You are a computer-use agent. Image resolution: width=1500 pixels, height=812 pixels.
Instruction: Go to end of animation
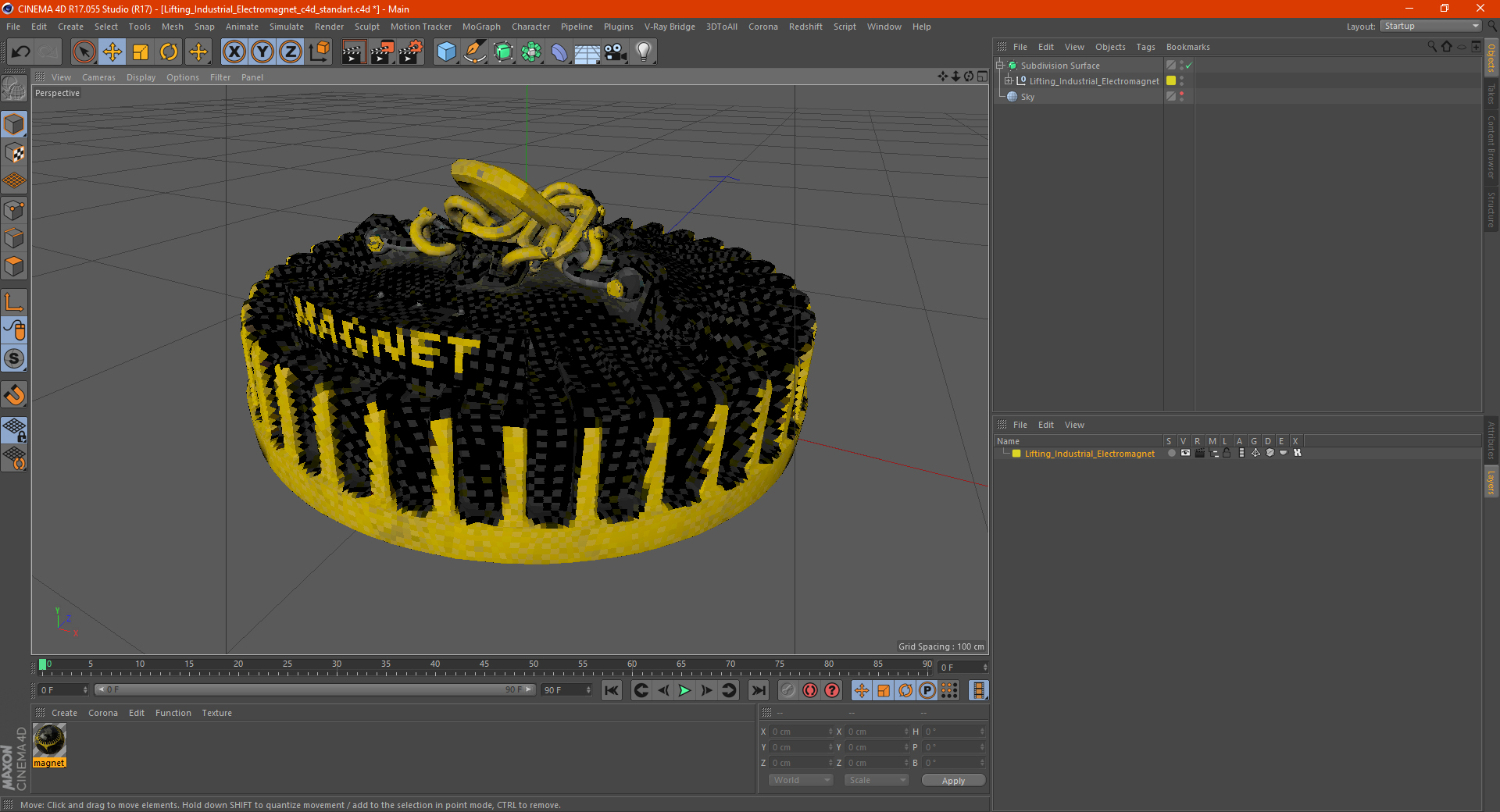pos(758,690)
